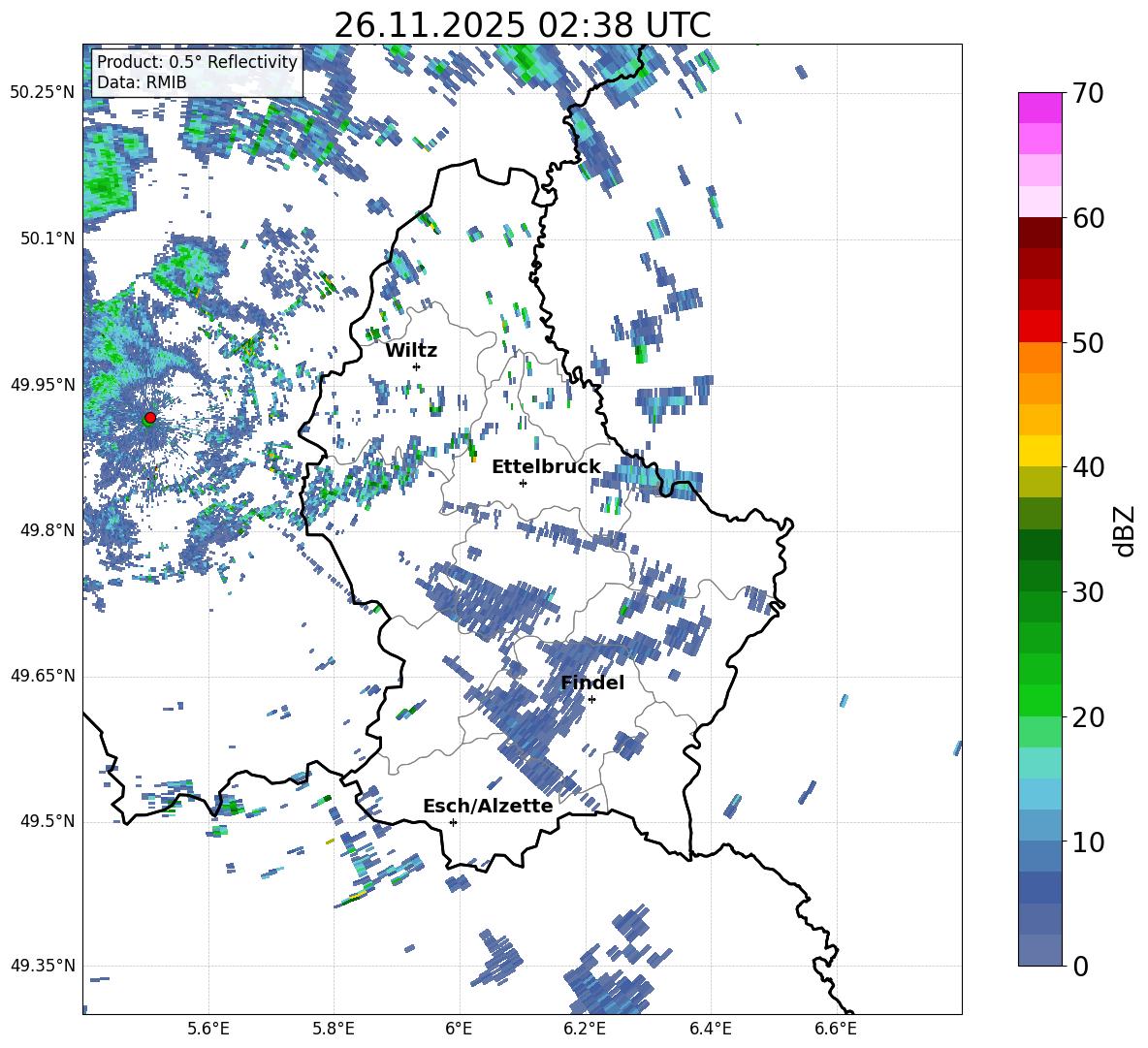The image size is (1148, 1048).
Task: Click the 49.95°N latitude label
Action: [x=43, y=384]
